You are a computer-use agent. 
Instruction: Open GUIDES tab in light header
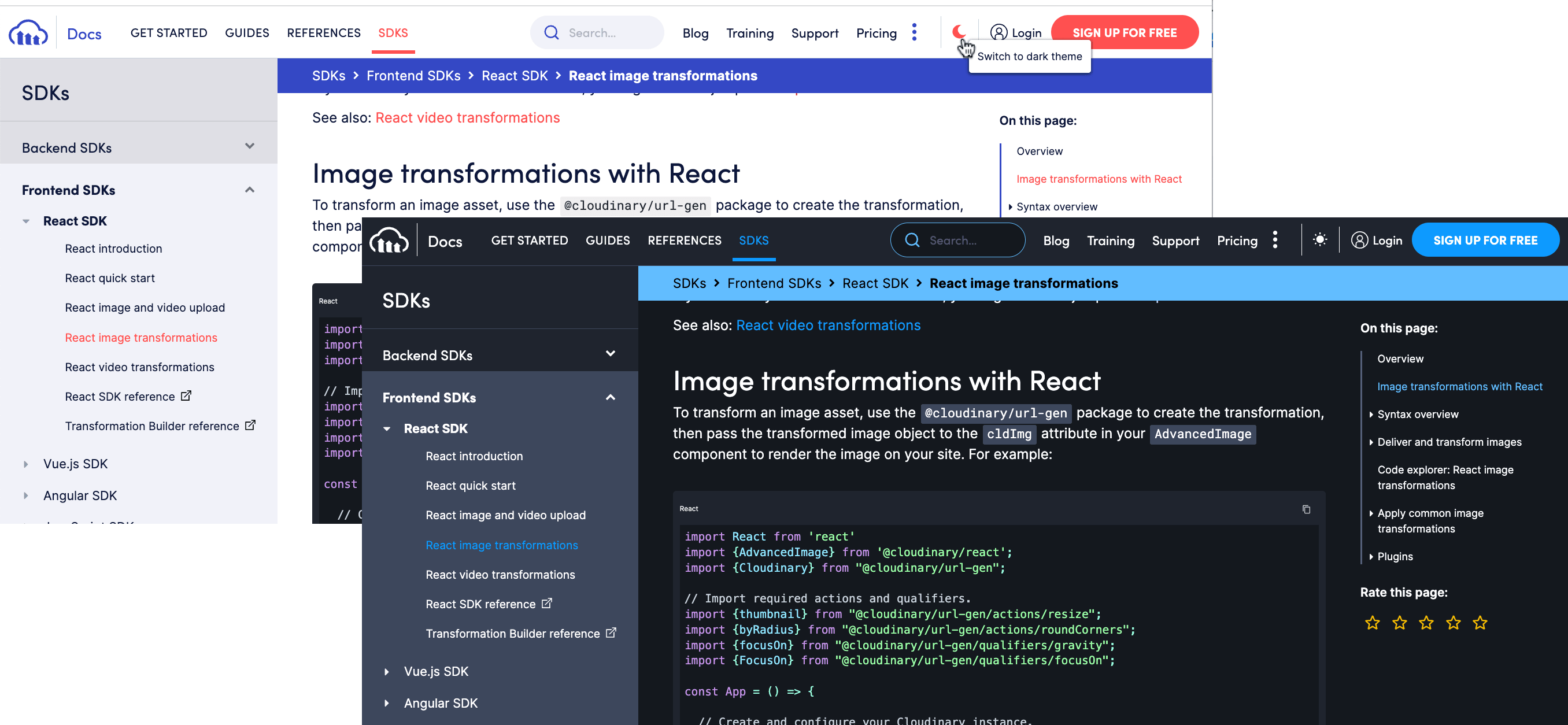click(246, 33)
